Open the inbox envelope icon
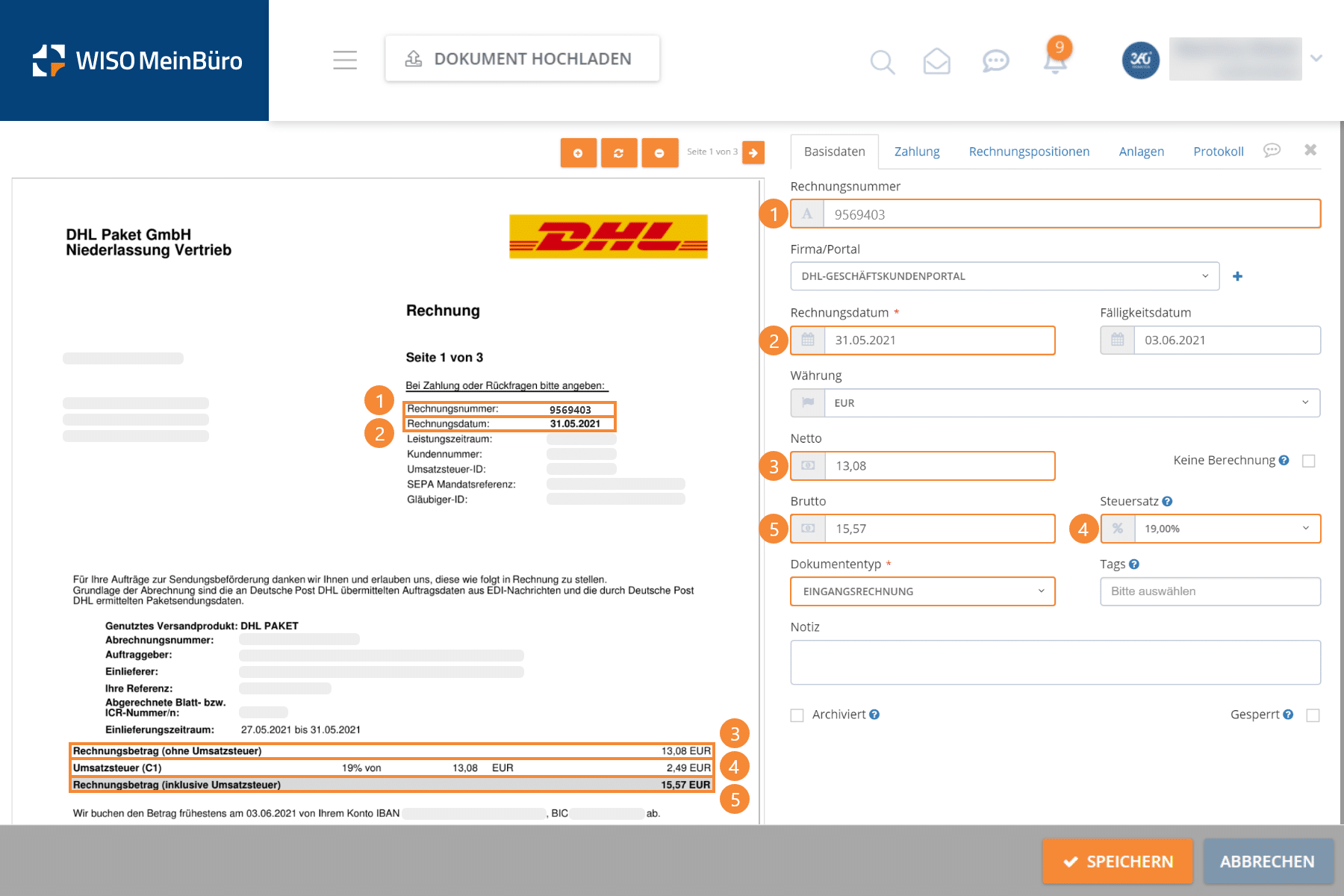 pos(936,61)
